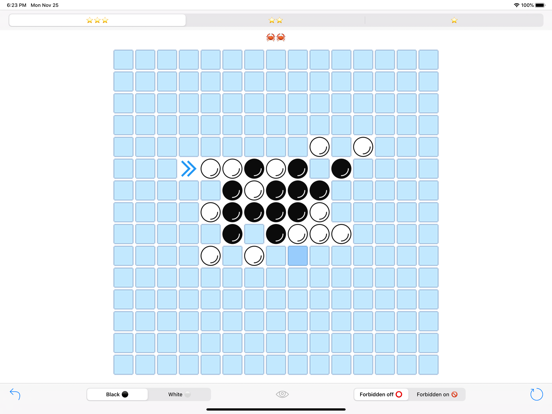Tap the circular restart icon

click(537, 394)
